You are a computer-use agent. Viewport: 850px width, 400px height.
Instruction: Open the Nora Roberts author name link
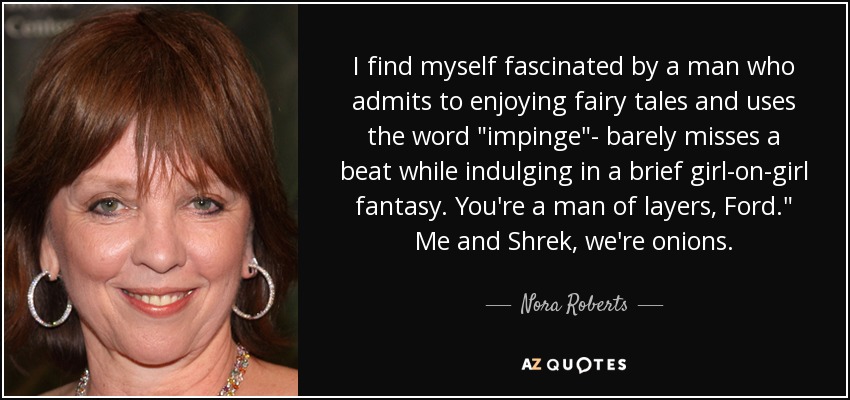coord(574,305)
